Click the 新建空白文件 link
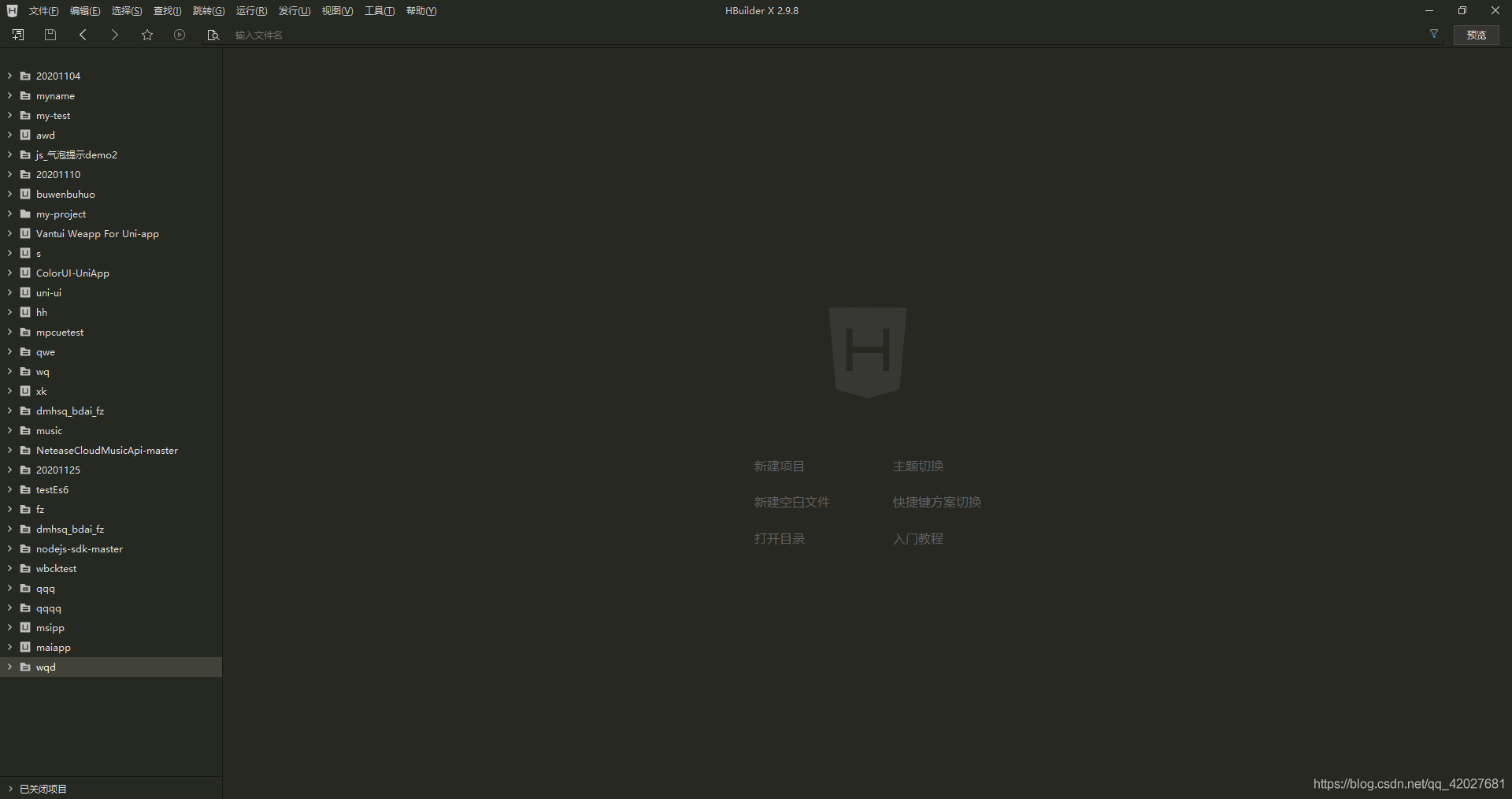The width and height of the screenshot is (1512, 799). pos(791,503)
